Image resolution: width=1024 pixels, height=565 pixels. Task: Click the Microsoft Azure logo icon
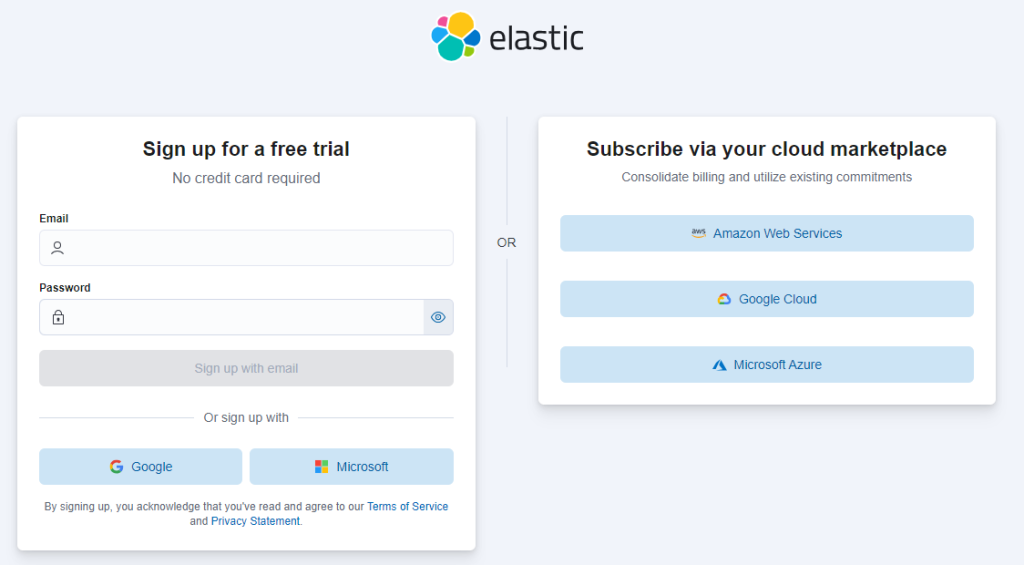point(719,365)
